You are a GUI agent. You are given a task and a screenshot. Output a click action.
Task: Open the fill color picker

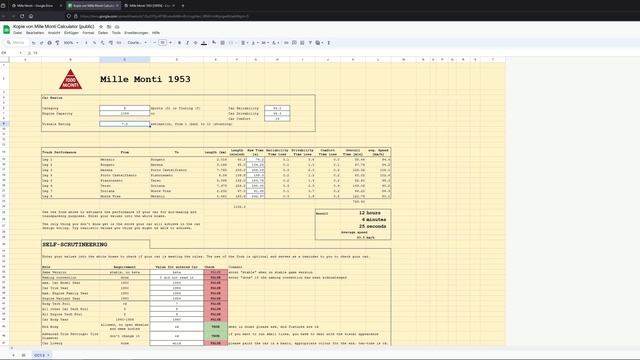pyautogui.click(x=214, y=42)
